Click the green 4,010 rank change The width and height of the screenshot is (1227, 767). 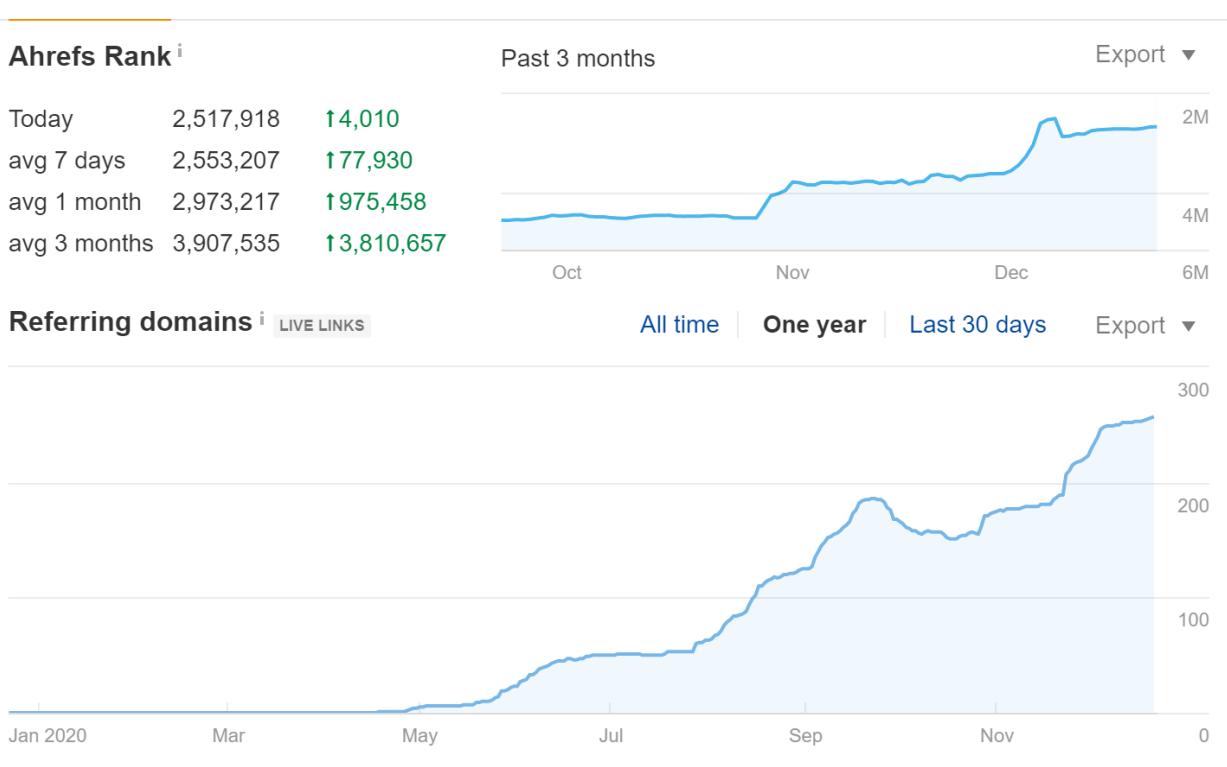click(x=362, y=119)
